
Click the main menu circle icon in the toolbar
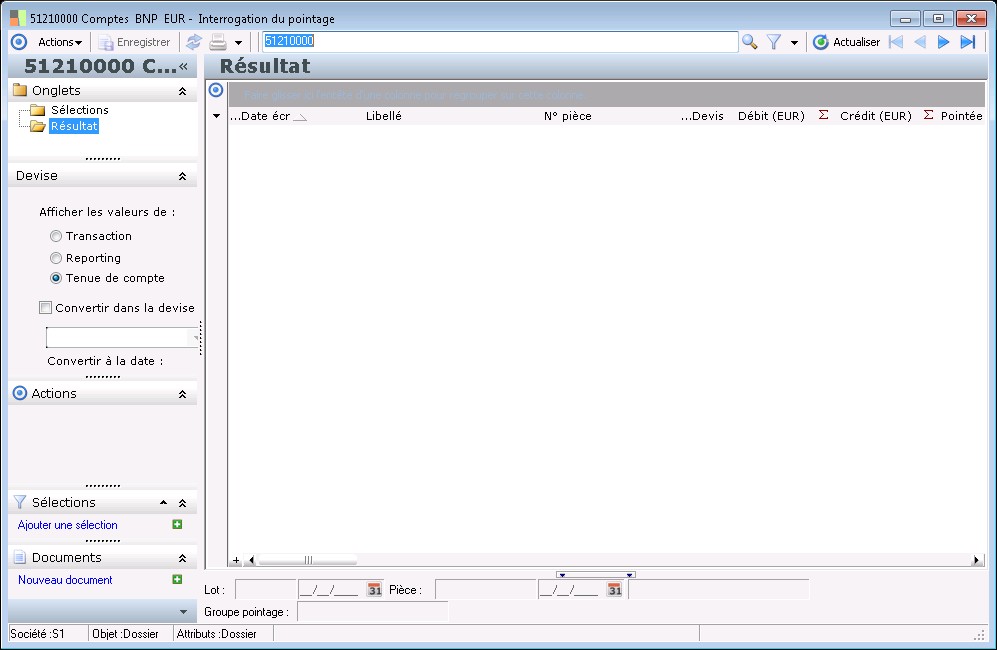tap(20, 42)
